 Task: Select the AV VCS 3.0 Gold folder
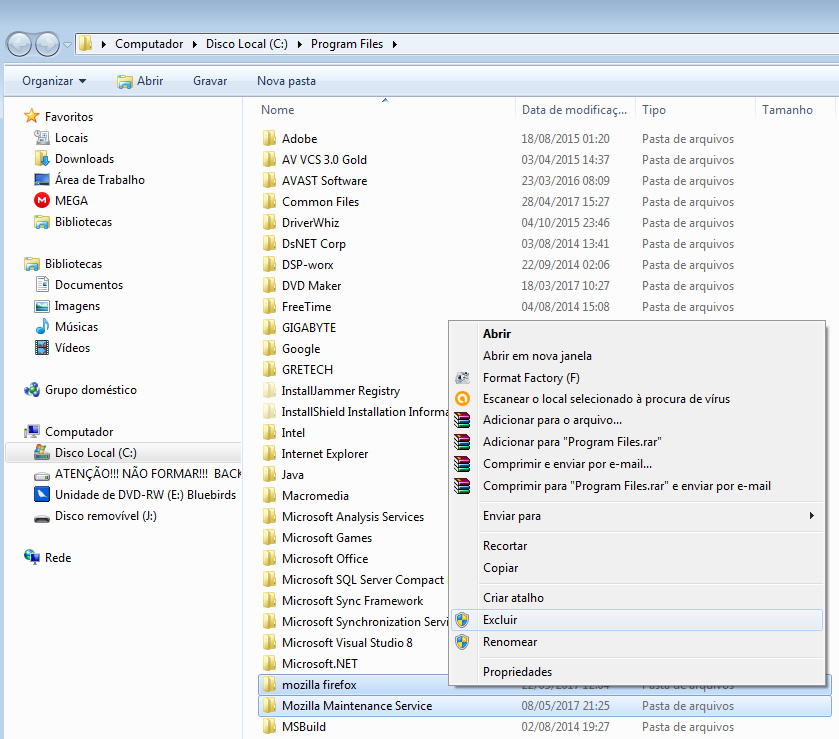click(x=324, y=159)
